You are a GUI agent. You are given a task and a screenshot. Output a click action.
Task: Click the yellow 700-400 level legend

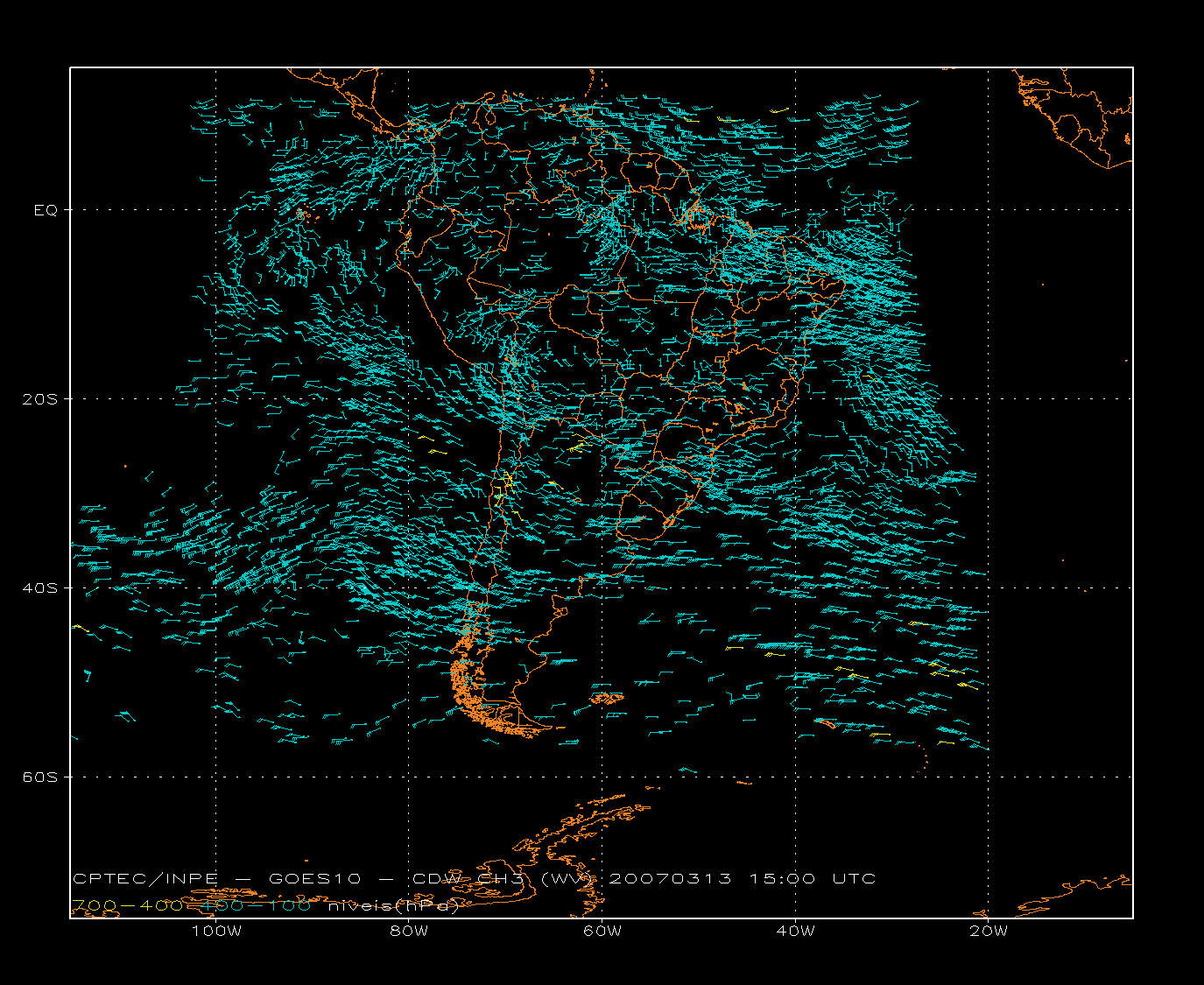(x=127, y=905)
